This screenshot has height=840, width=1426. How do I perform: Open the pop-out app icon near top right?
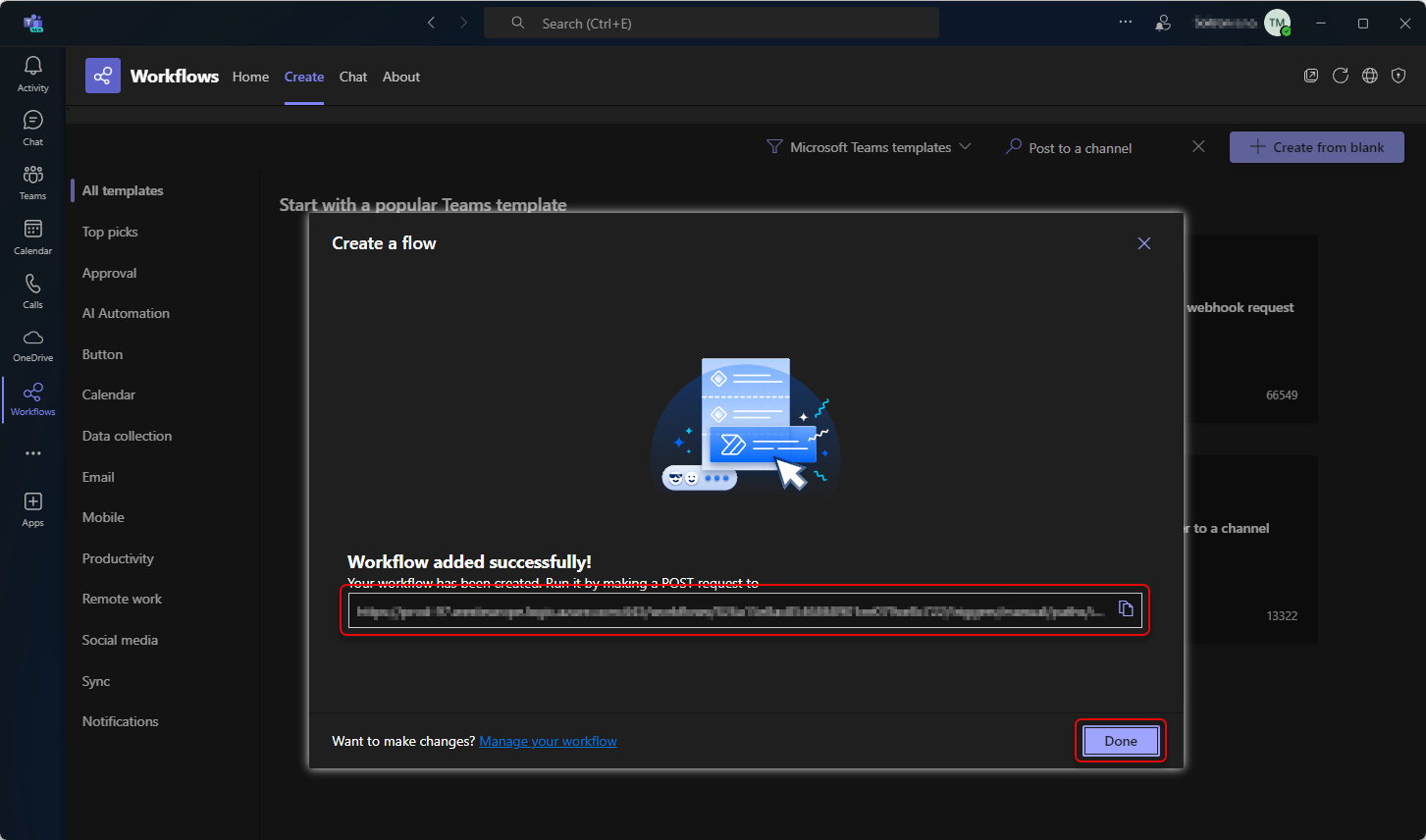point(1311,76)
